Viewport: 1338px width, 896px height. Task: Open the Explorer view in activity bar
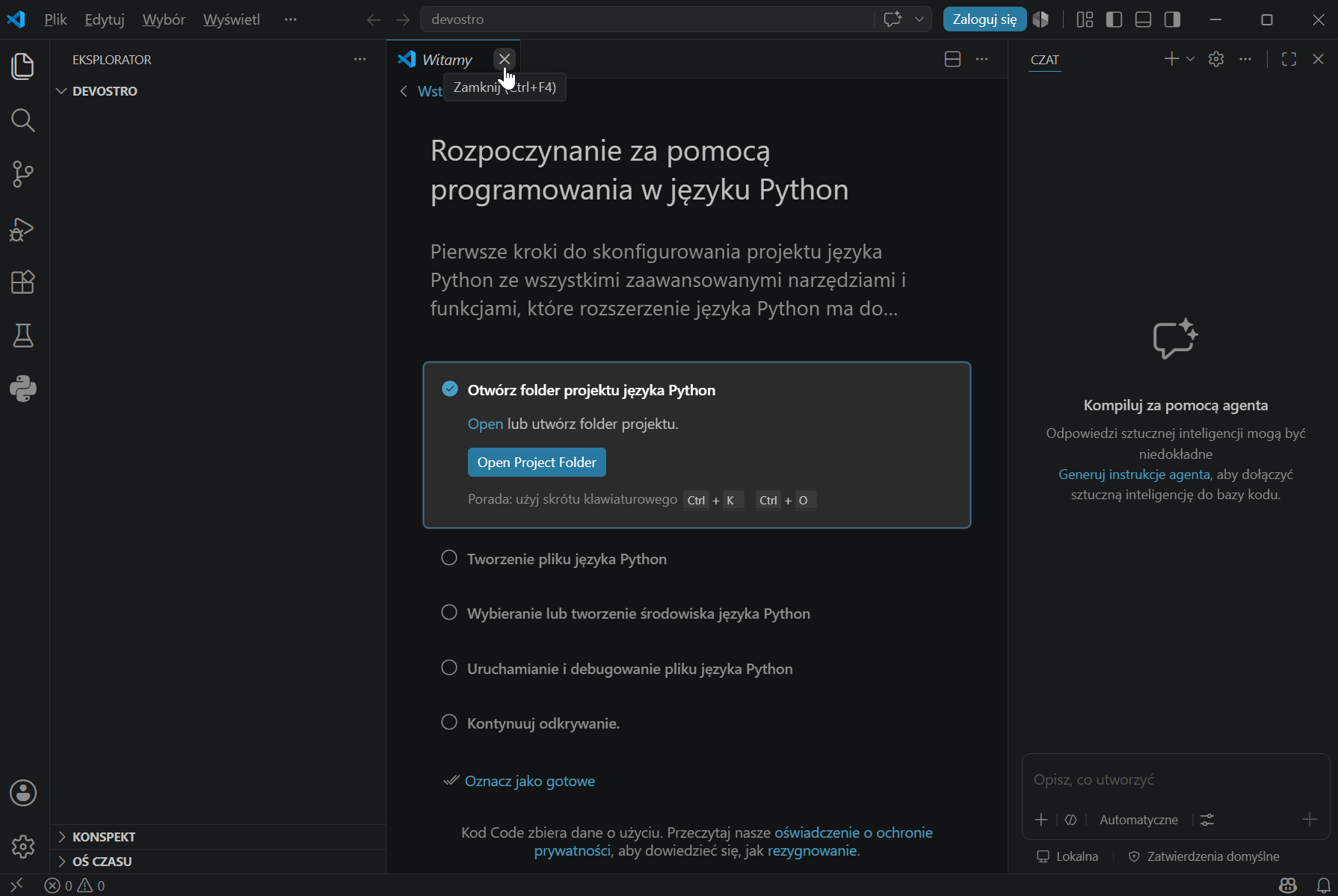[x=23, y=67]
